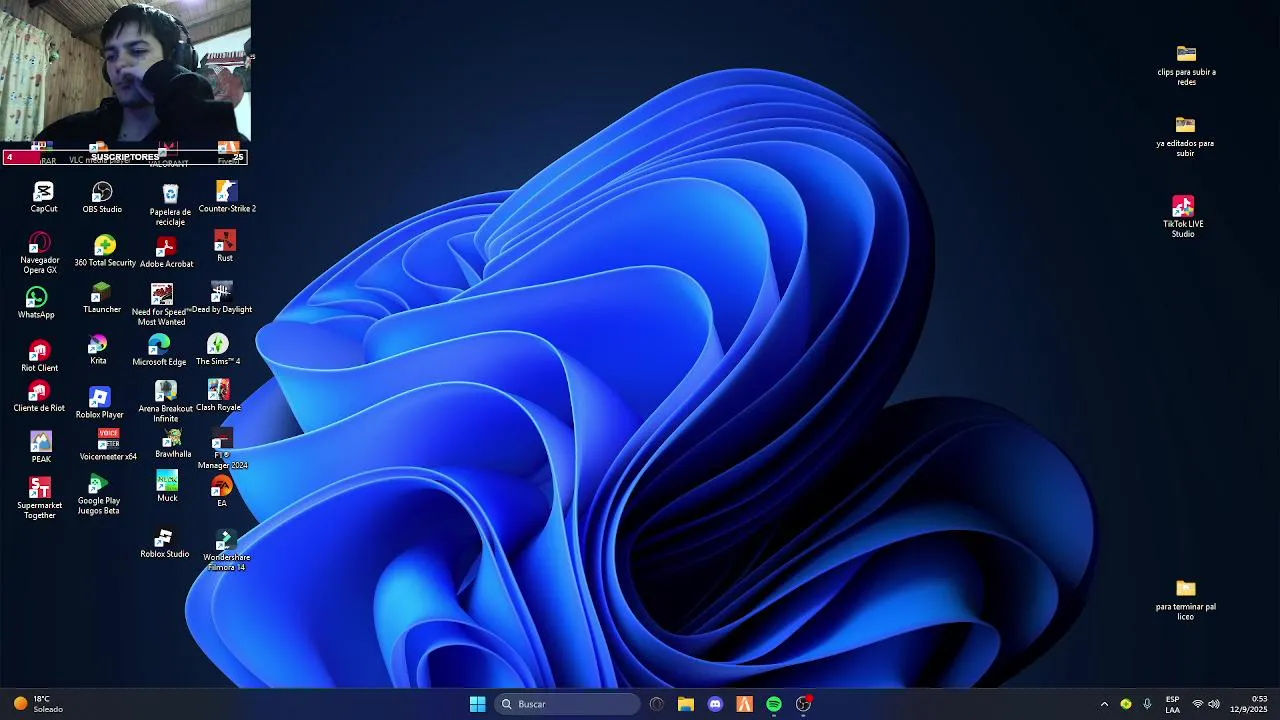Select Arena Breakout Infinite icon
The image size is (1280, 720).
166,401
